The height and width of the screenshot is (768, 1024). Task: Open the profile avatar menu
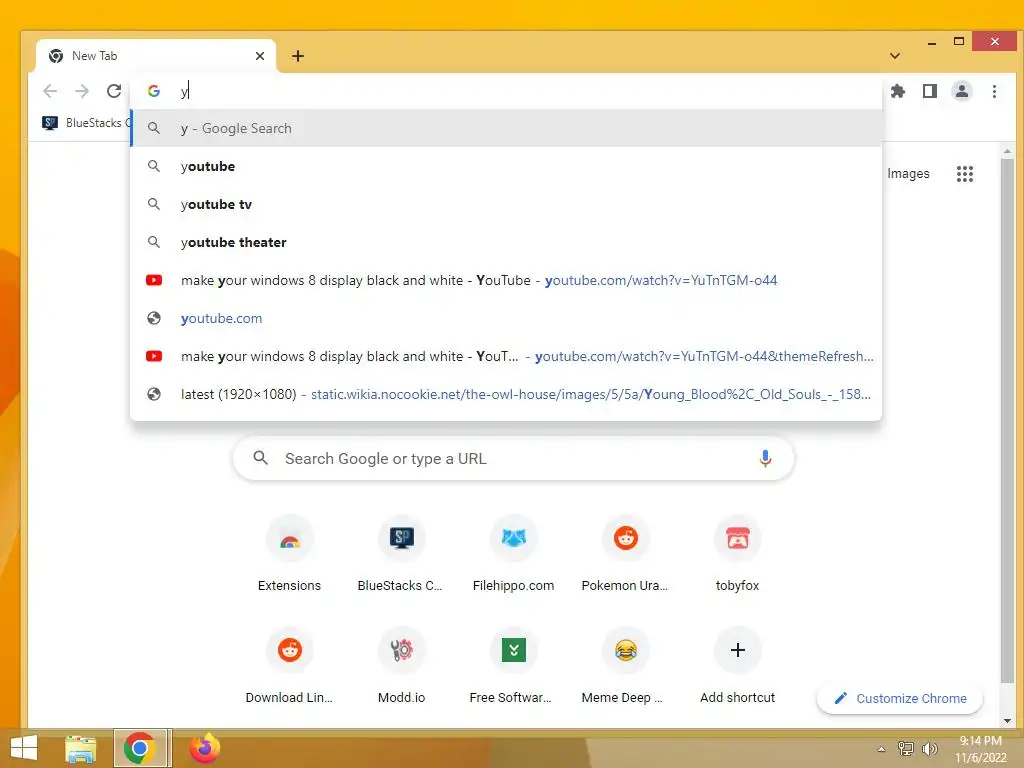961,91
